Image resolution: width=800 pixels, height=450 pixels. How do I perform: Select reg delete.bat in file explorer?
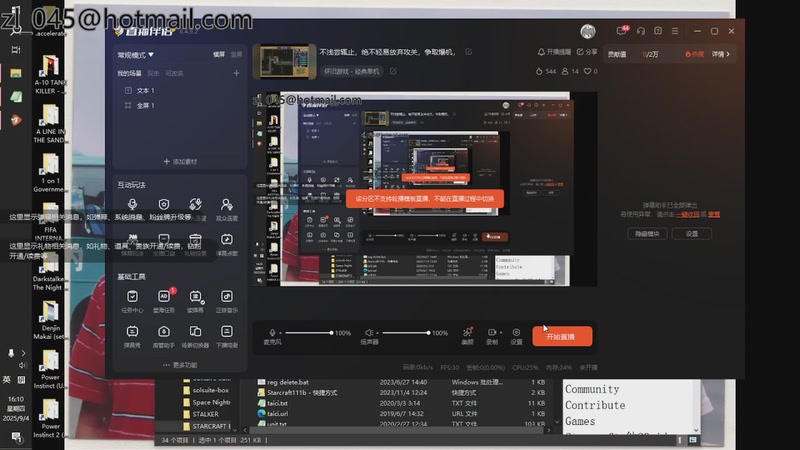288,382
